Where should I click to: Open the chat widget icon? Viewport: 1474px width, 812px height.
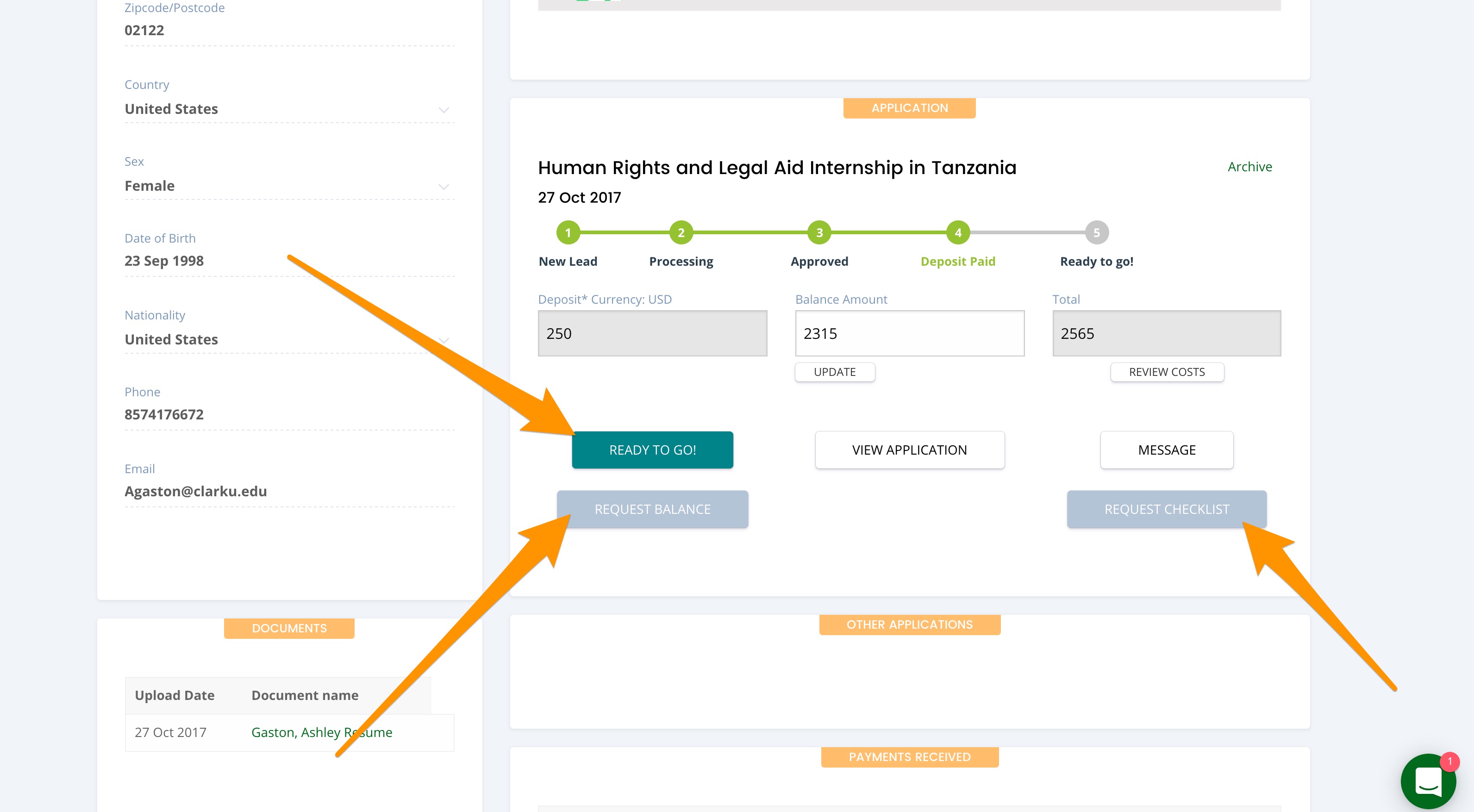tap(1428, 781)
